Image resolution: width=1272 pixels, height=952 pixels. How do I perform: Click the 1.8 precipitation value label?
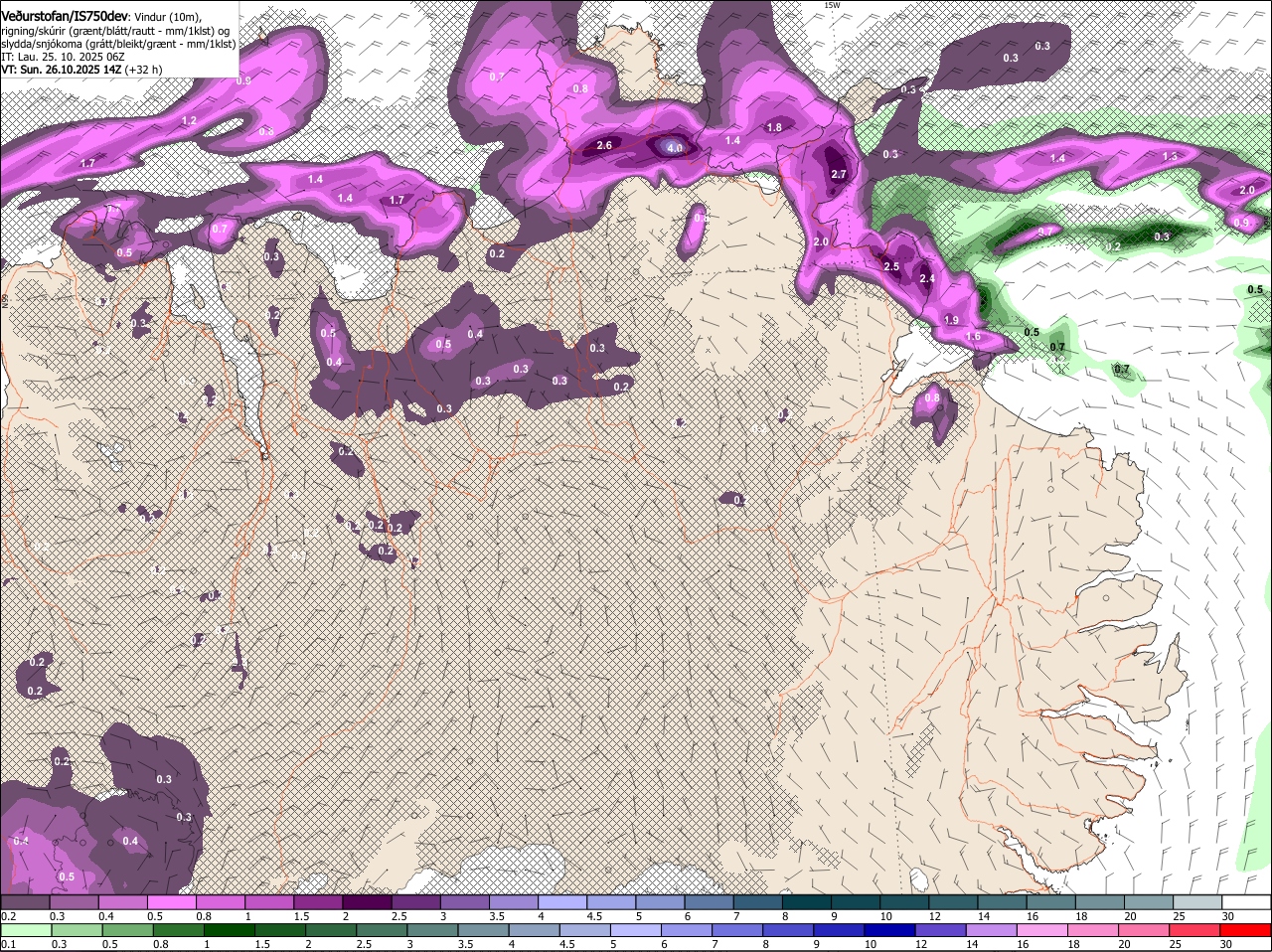tap(774, 127)
